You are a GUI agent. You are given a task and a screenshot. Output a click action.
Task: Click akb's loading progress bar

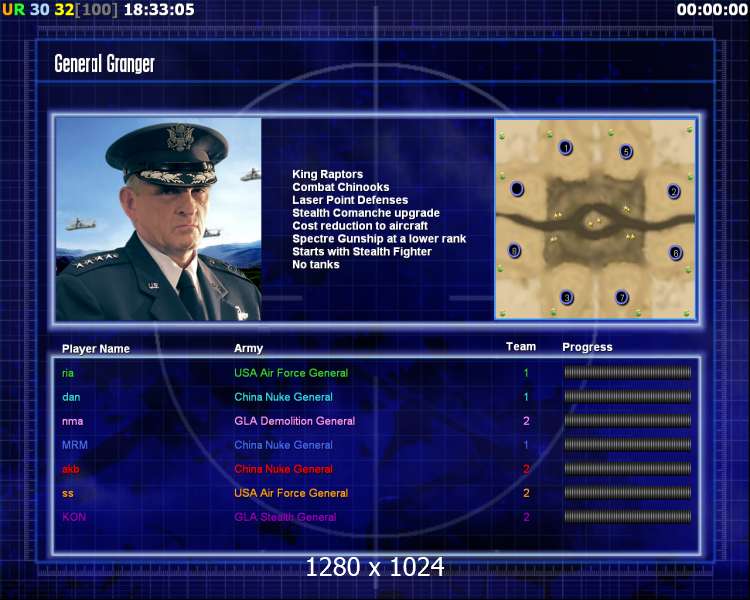(628, 468)
